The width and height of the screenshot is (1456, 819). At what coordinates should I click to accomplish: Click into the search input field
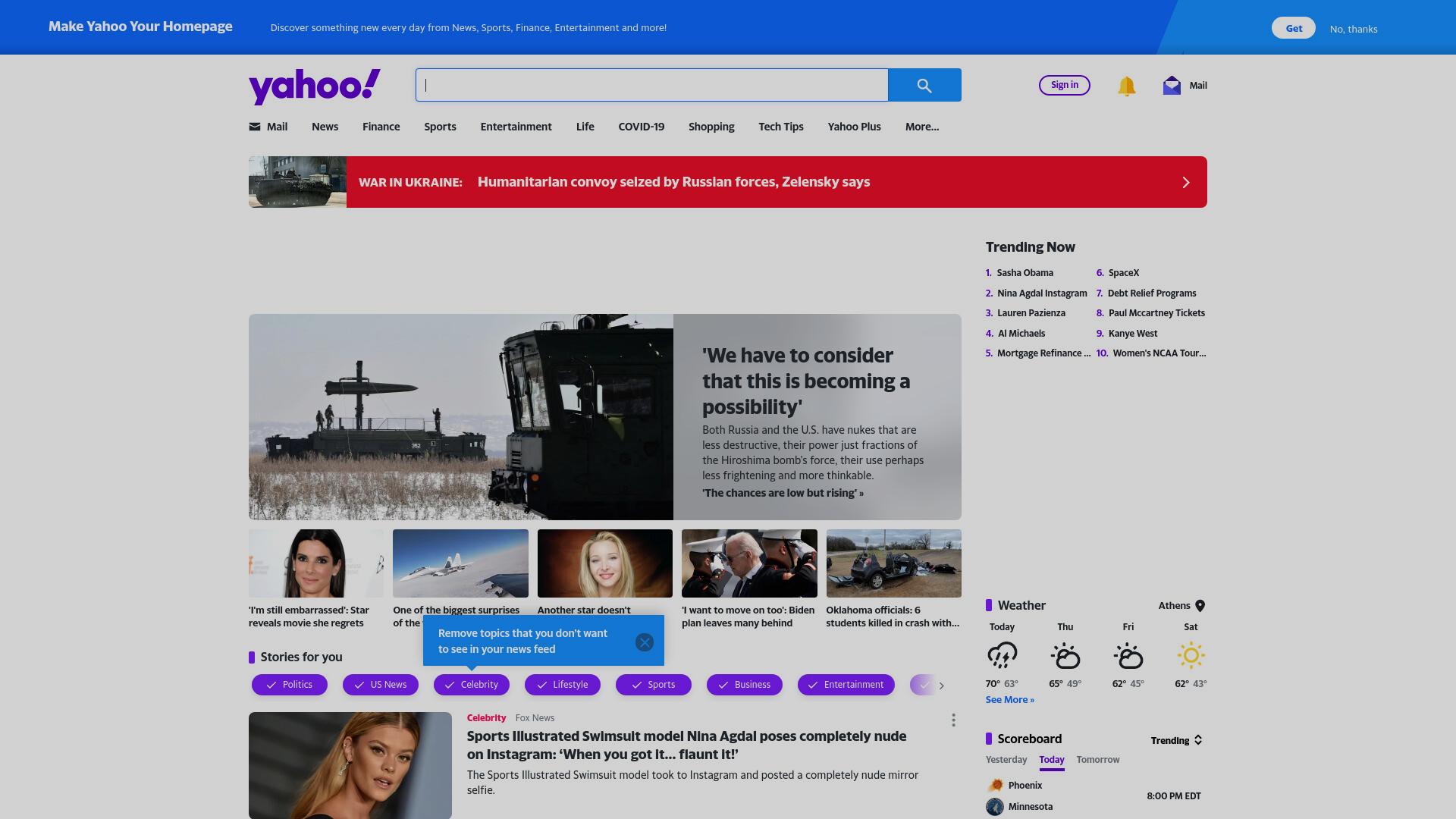tap(652, 85)
